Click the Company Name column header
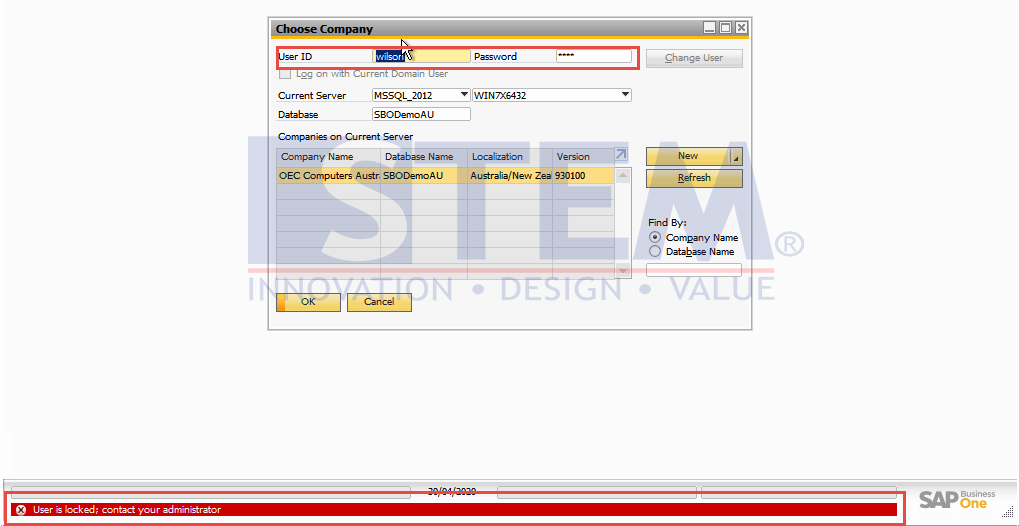The width and height of the screenshot is (1019, 526). (329, 157)
